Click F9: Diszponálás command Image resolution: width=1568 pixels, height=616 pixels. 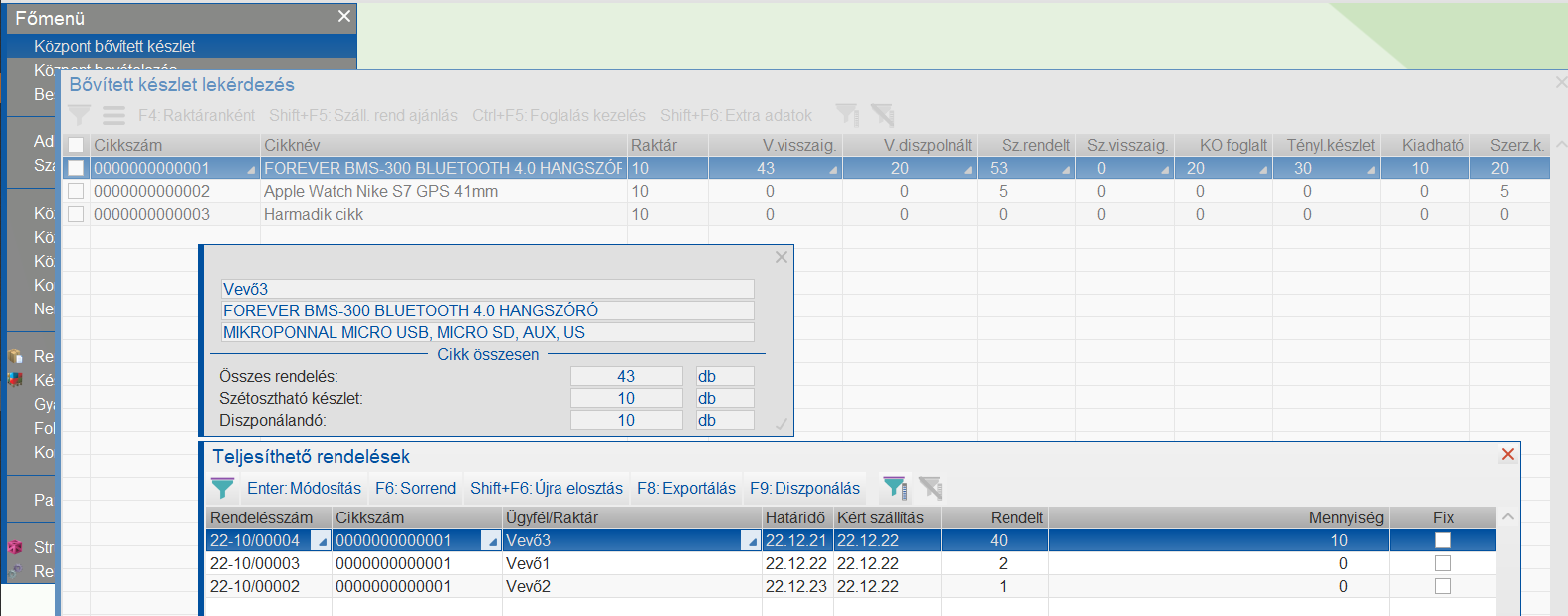point(804,488)
